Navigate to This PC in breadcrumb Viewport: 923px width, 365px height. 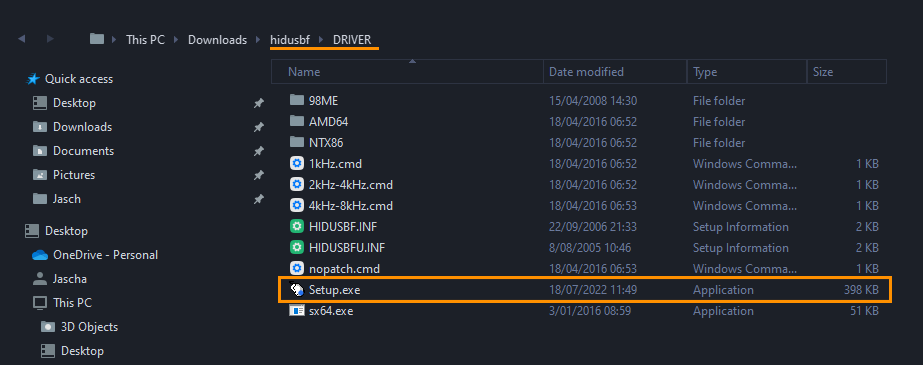[x=145, y=39]
